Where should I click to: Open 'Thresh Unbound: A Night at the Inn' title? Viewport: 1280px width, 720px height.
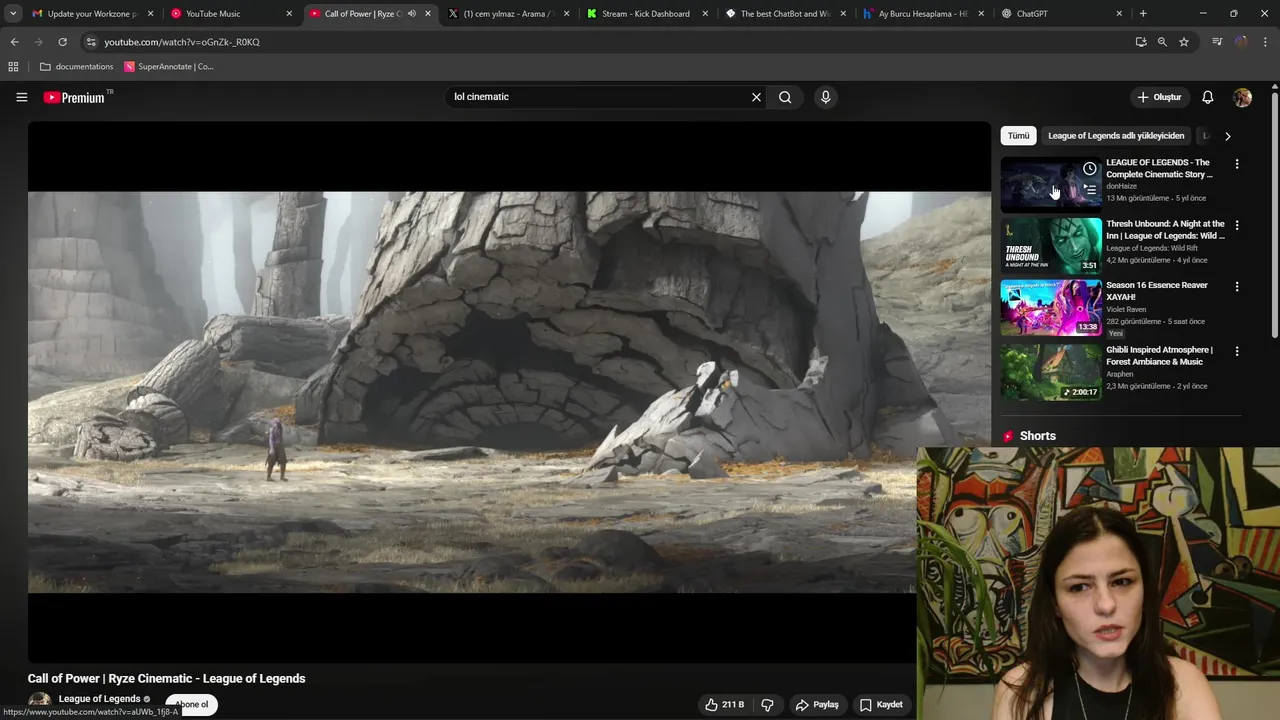tap(1165, 230)
